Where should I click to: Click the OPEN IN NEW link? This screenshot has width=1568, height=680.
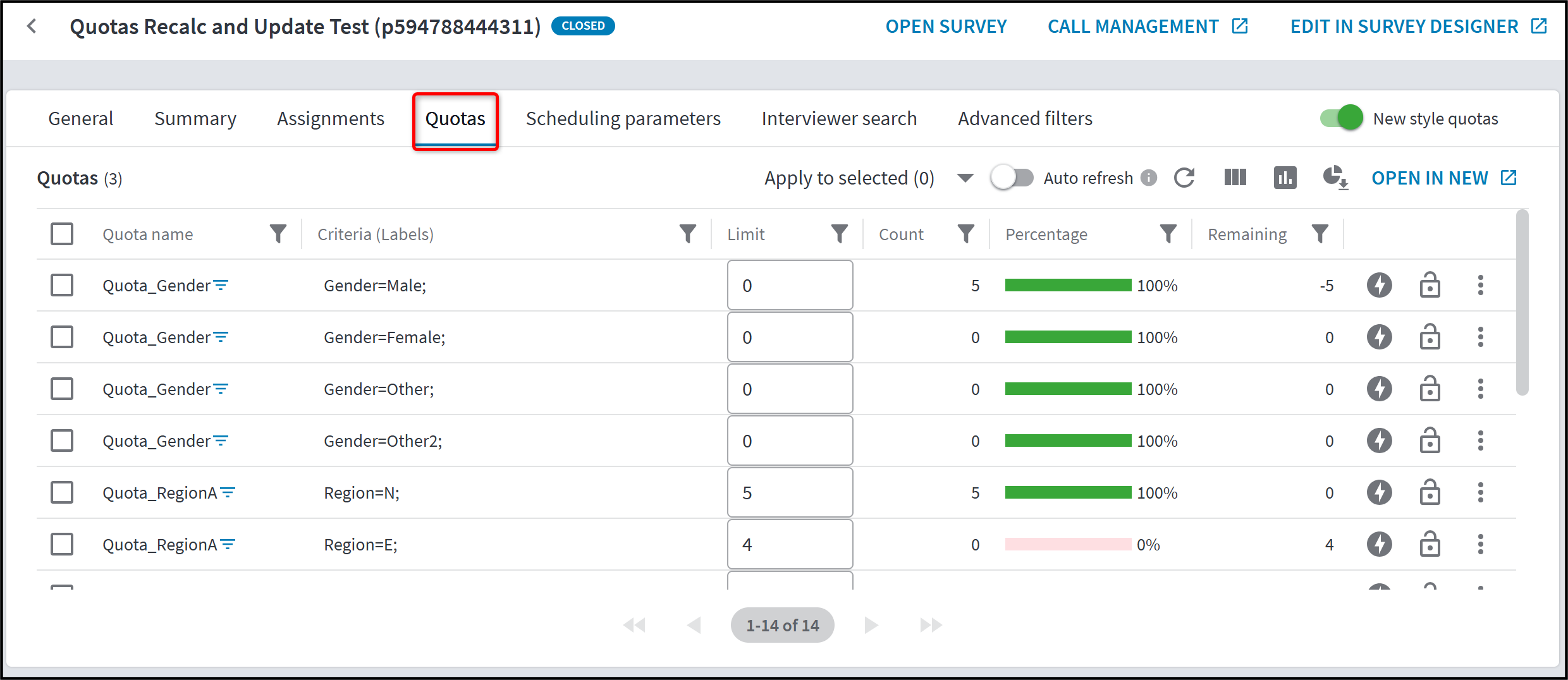[x=1443, y=178]
